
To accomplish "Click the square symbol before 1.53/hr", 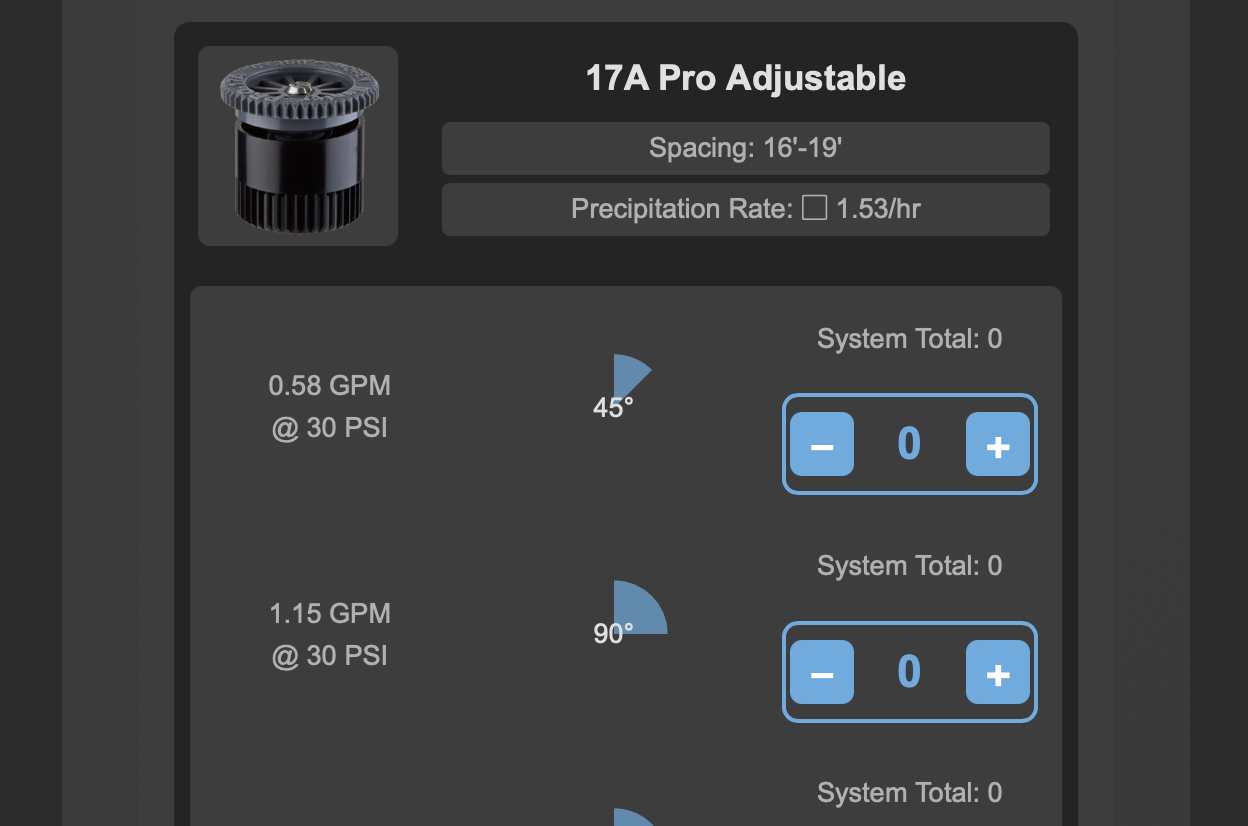I will click(x=815, y=209).
